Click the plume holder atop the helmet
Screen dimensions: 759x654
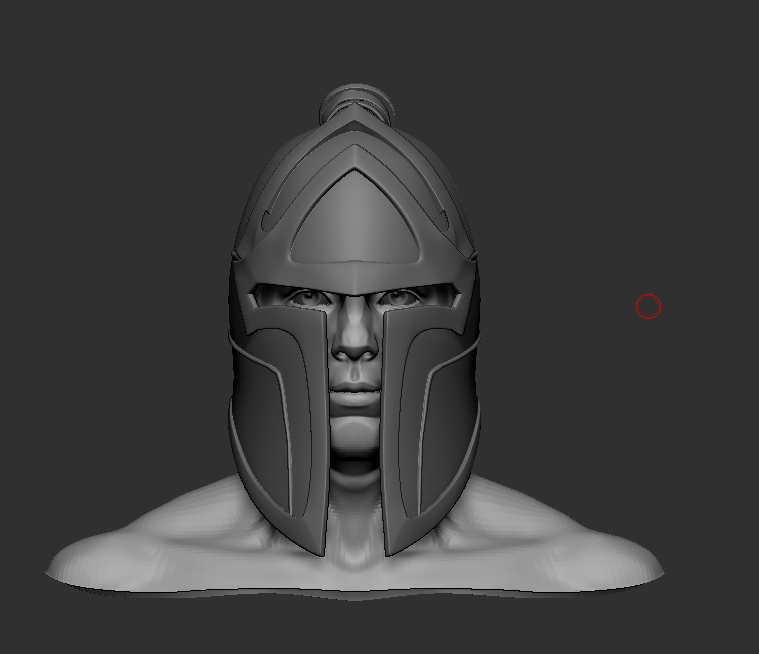(x=357, y=103)
